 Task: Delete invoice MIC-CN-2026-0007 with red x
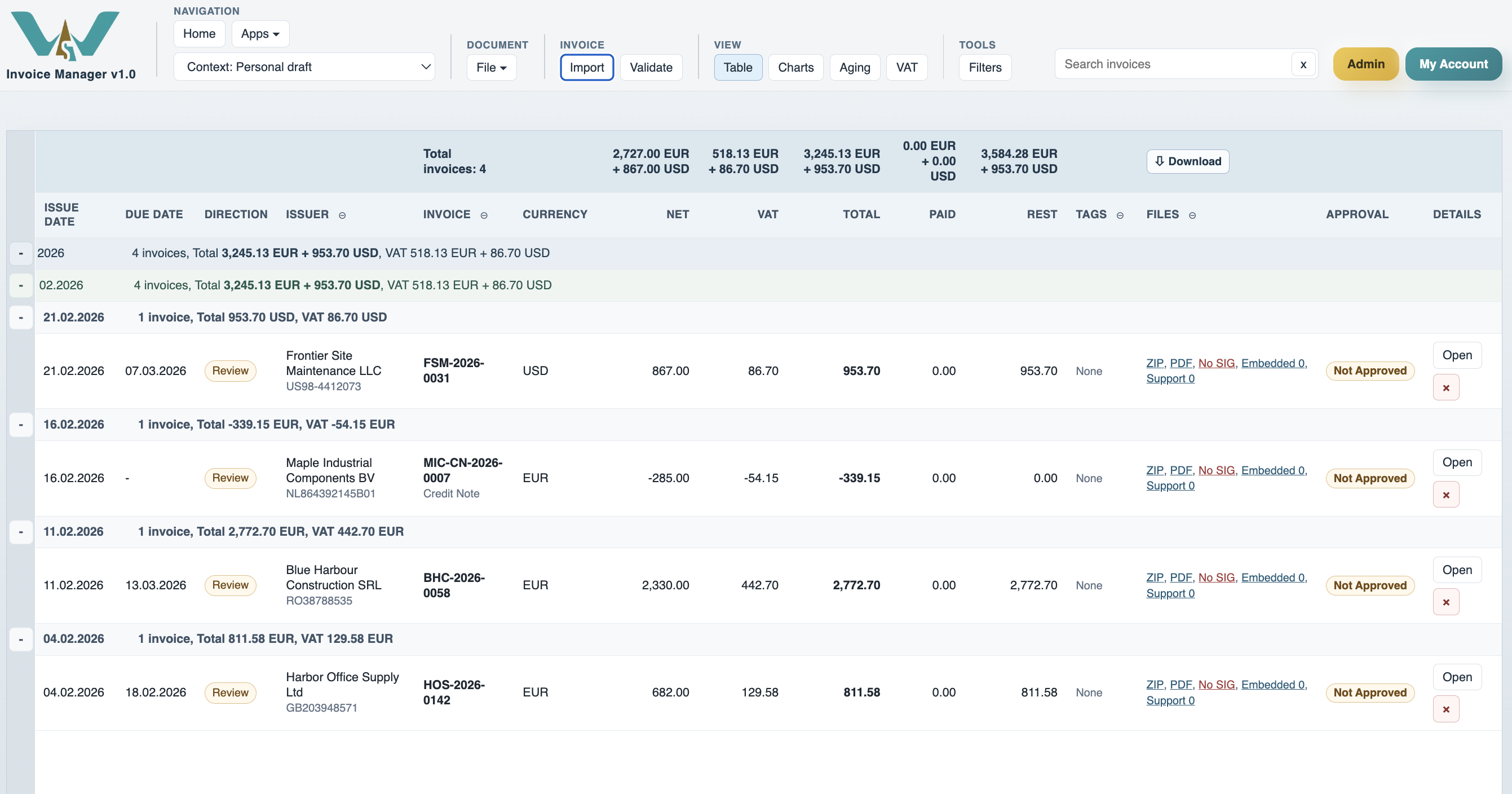1445,495
